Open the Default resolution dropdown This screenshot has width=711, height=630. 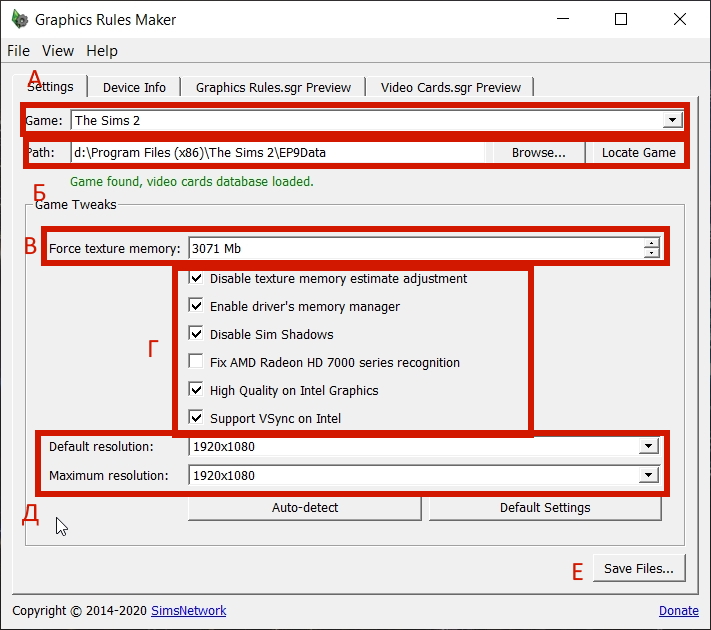(648, 446)
